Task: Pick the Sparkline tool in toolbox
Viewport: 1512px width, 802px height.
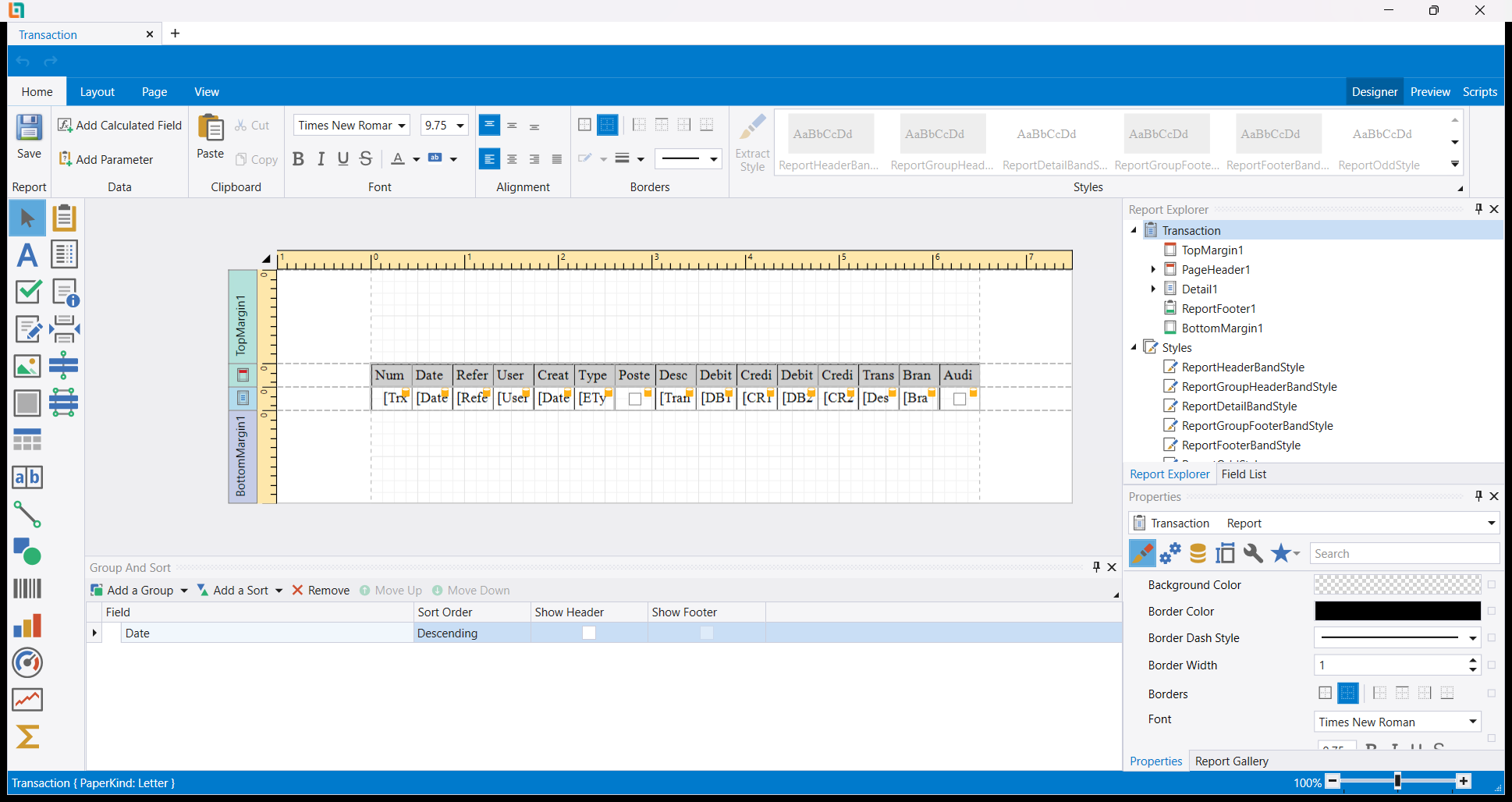Action: [x=27, y=700]
